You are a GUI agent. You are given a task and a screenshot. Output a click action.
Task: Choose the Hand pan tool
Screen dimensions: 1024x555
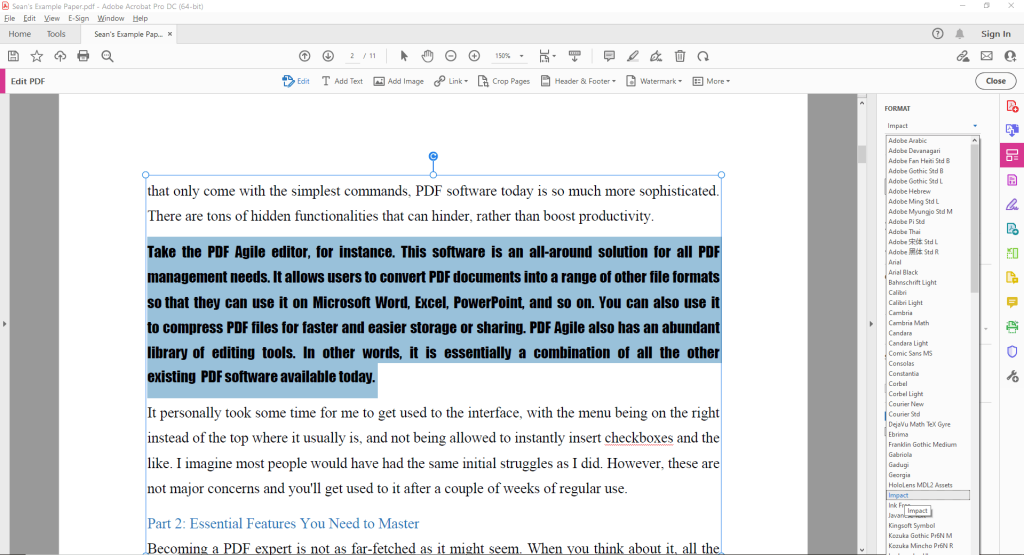pos(427,56)
